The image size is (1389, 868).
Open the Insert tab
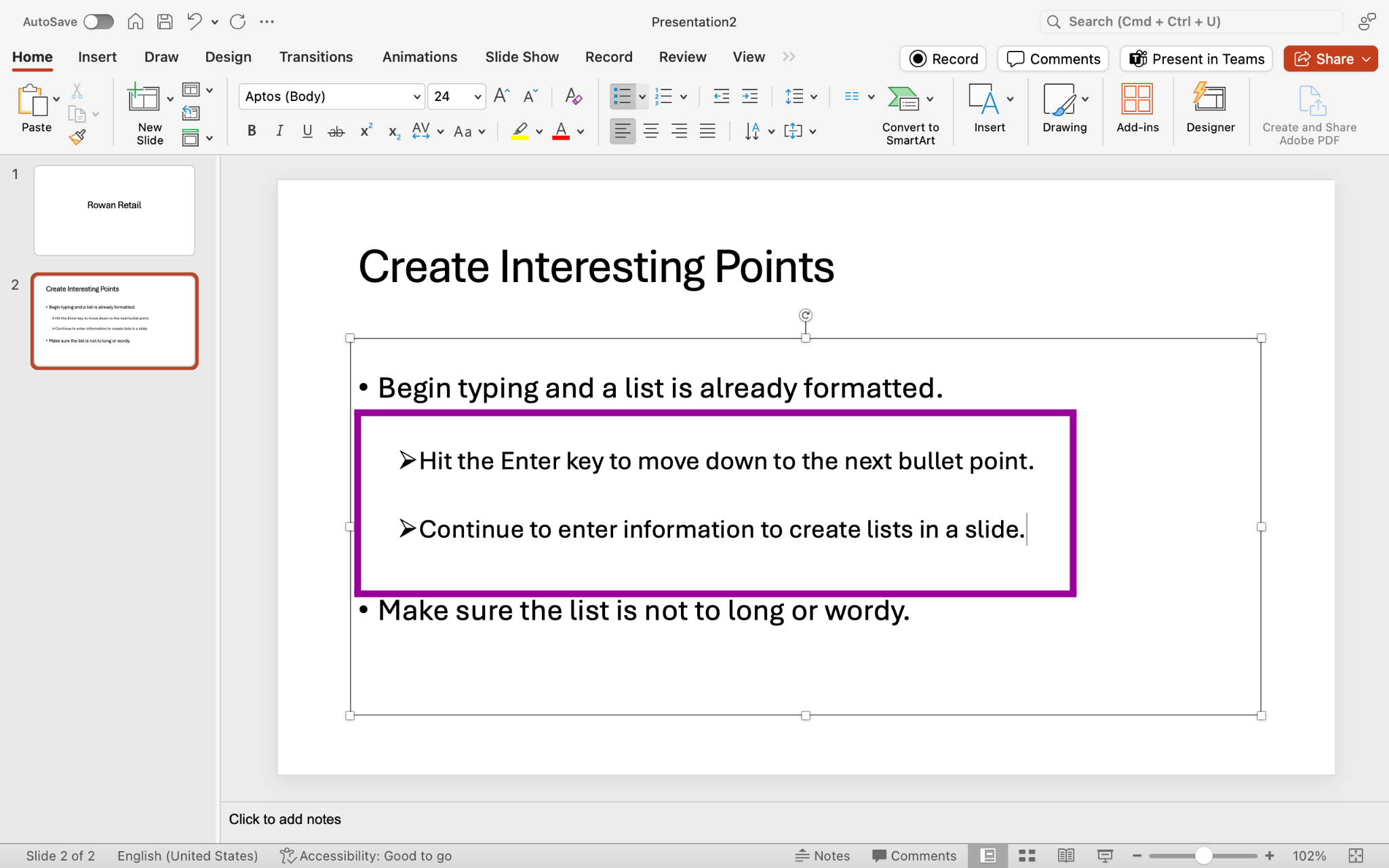tap(97, 57)
